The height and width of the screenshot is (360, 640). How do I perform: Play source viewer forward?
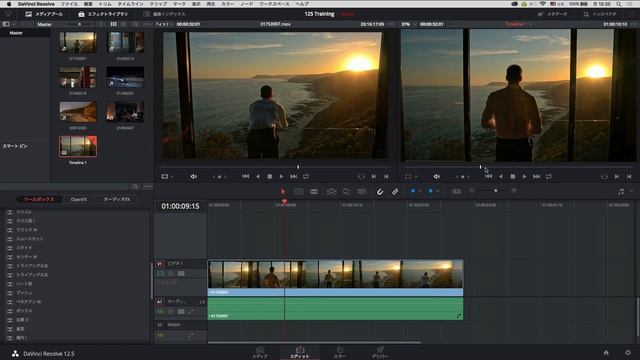pos(281,176)
